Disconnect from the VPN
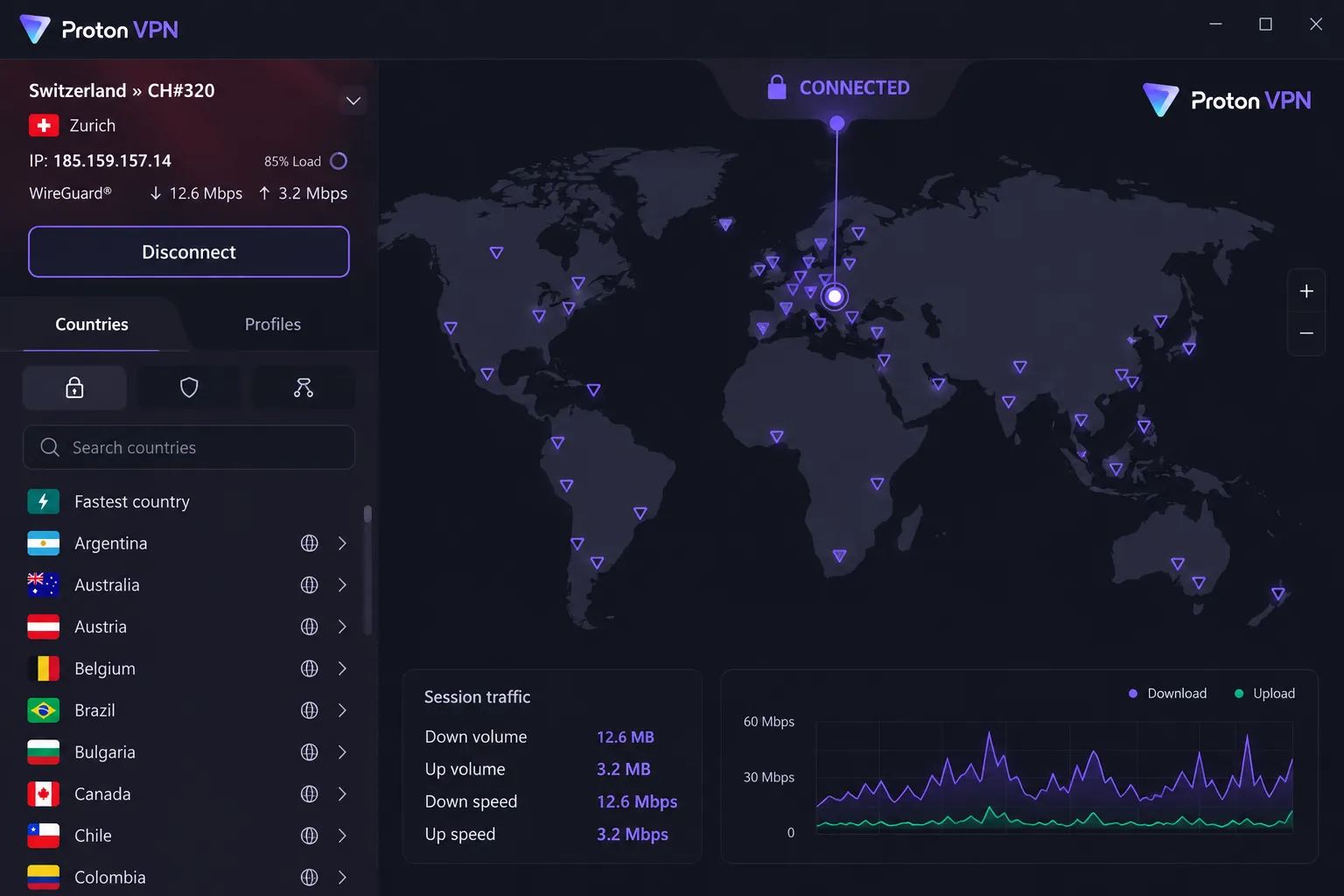This screenshot has height=896, width=1344. tap(189, 252)
